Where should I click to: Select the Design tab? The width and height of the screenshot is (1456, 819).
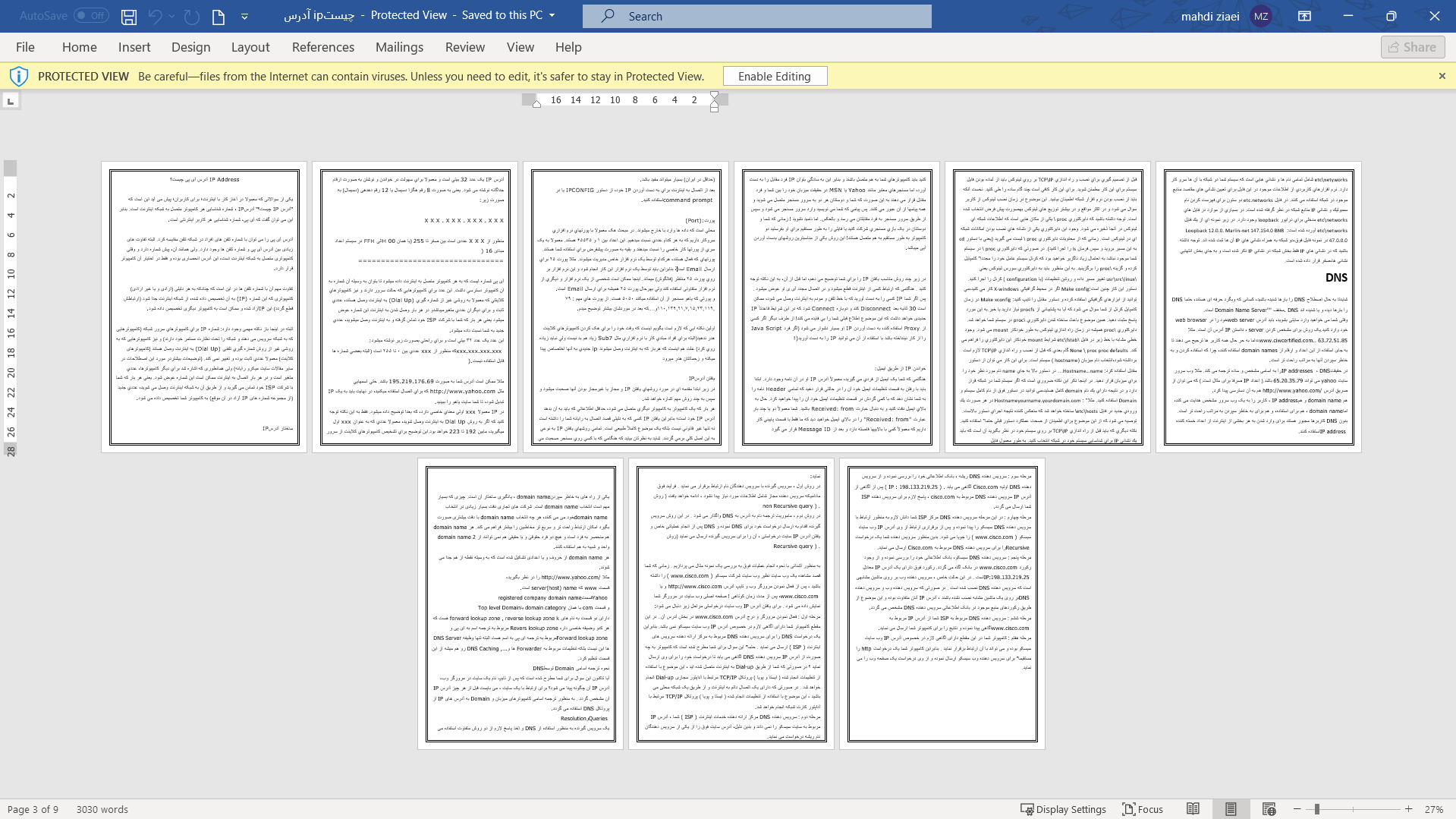[x=190, y=47]
